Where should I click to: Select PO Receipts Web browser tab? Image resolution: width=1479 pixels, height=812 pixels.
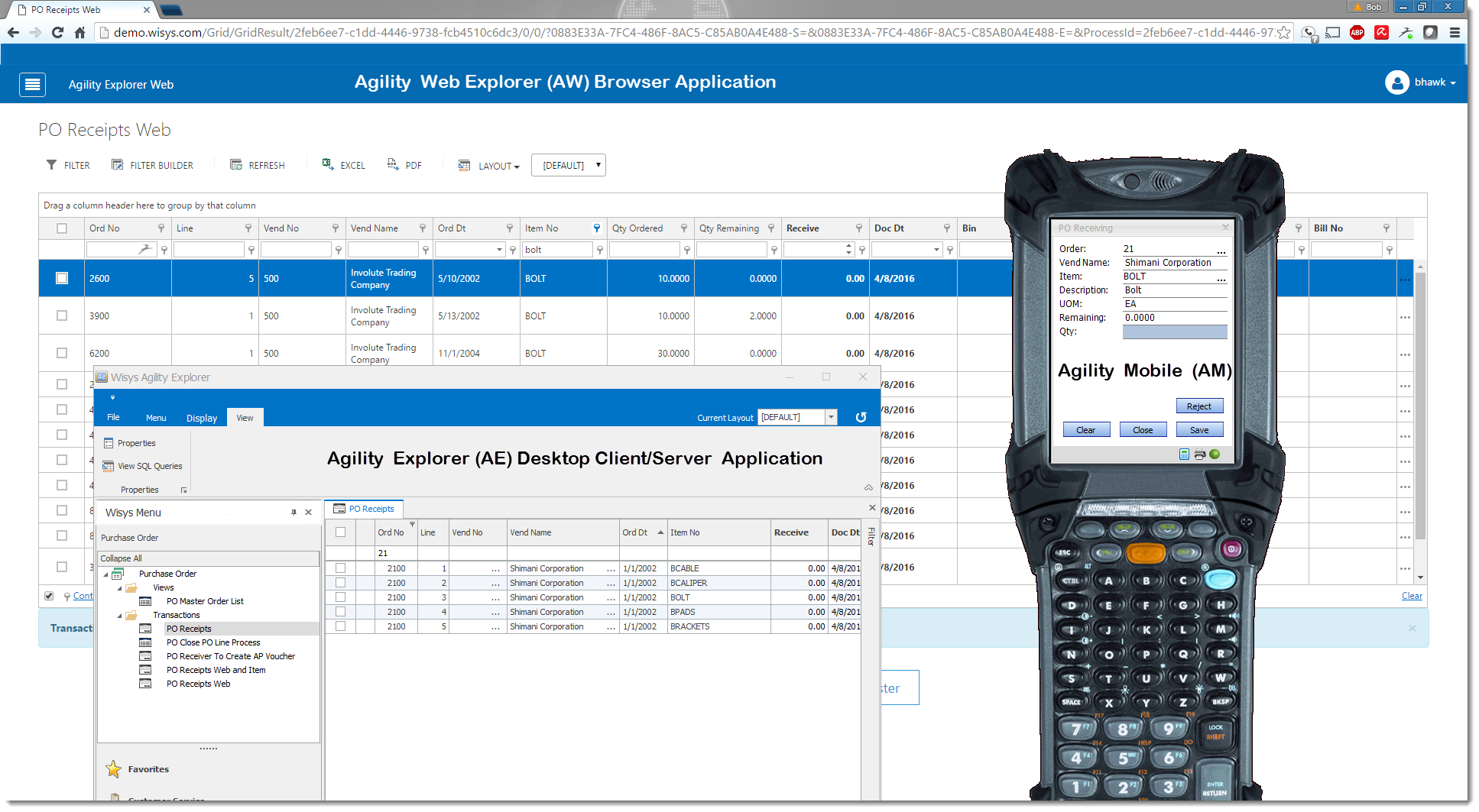click(82, 9)
